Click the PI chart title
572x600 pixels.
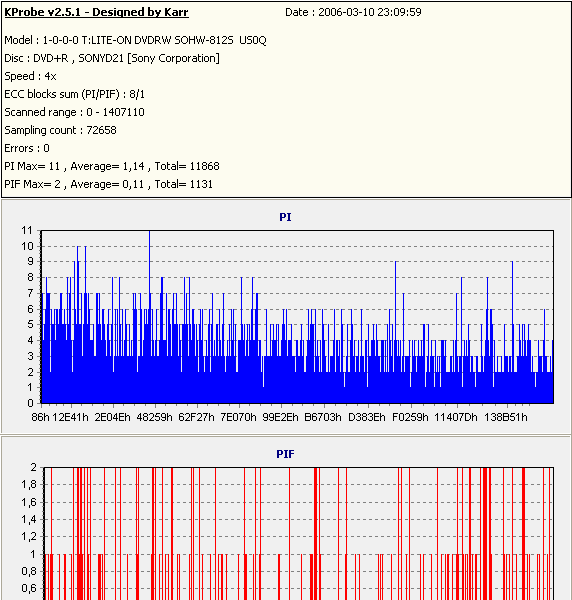(285, 217)
